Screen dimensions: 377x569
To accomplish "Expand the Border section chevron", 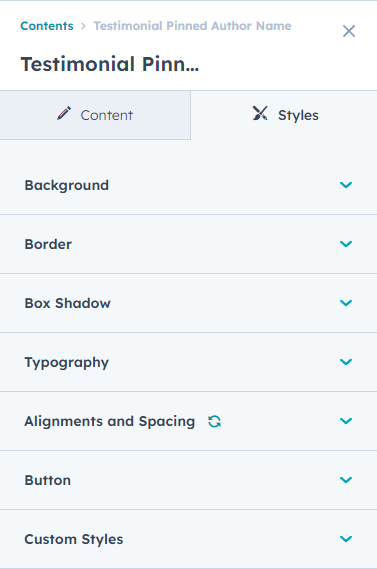I will (x=346, y=244).
